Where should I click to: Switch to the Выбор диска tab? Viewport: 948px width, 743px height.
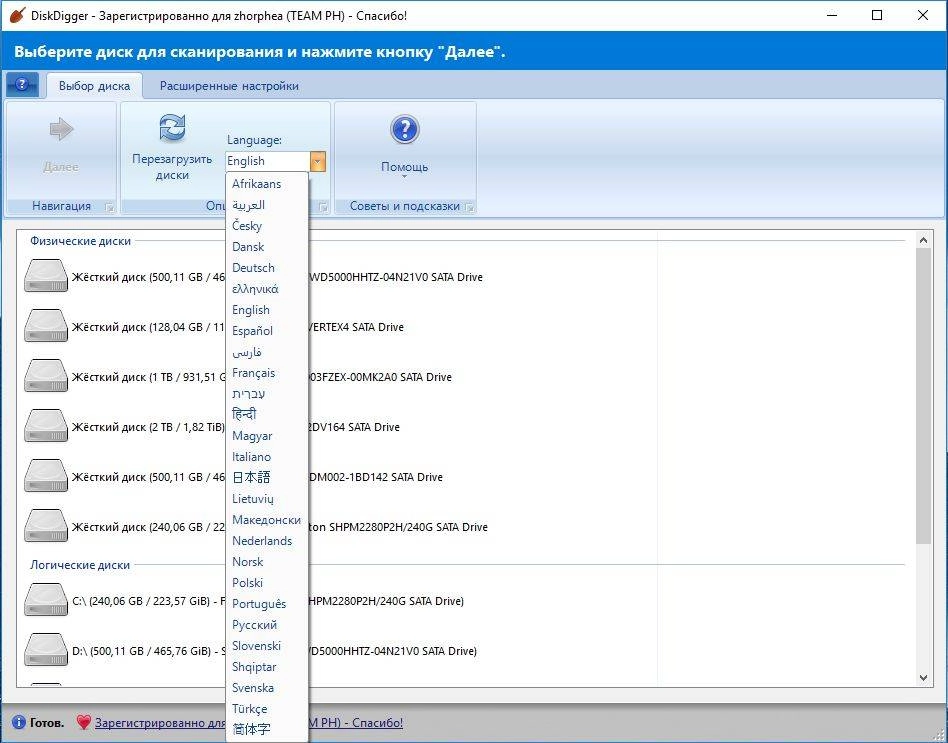(x=94, y=86)
